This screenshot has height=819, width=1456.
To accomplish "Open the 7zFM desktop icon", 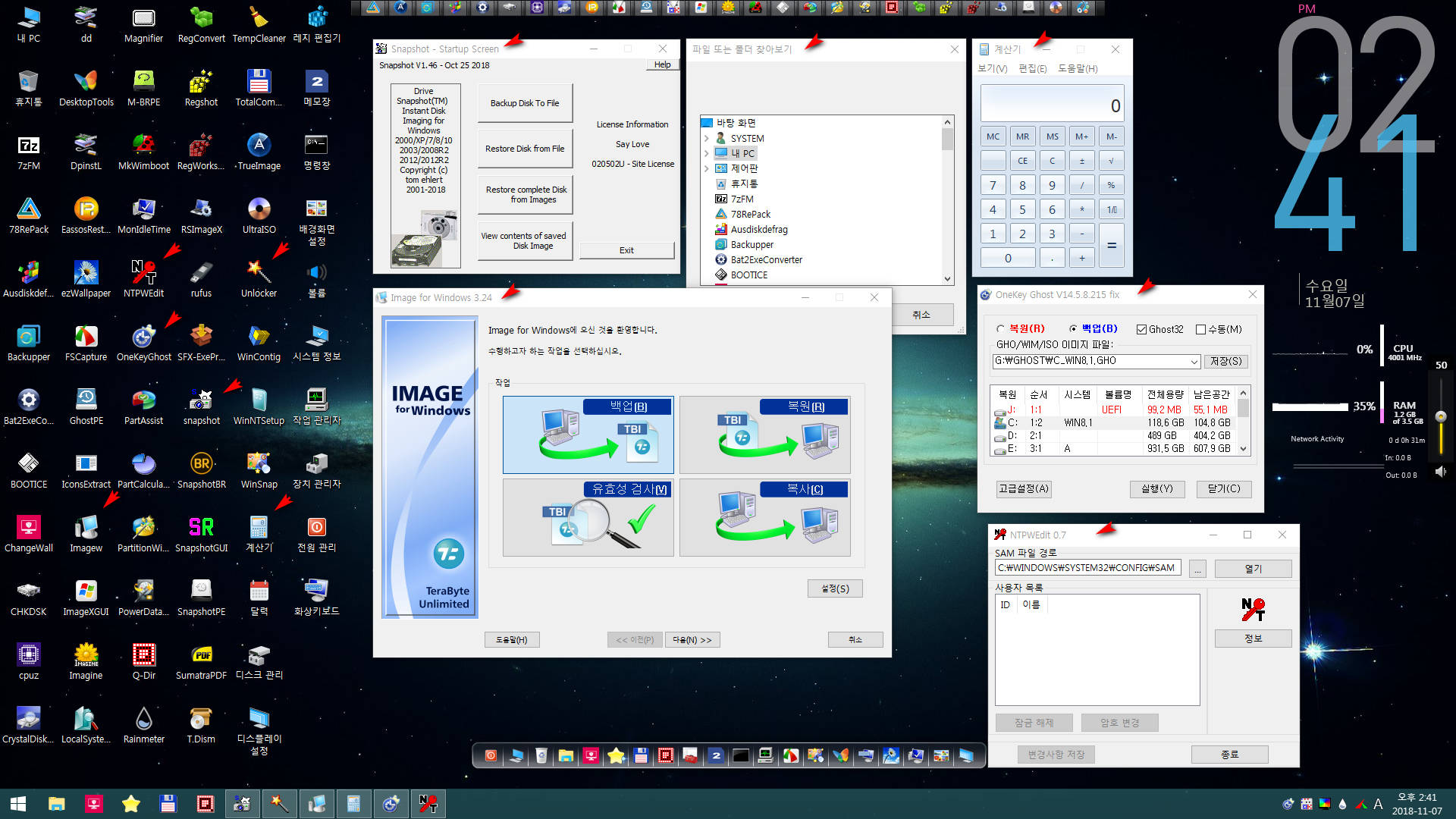I will [x=29, y=151].
